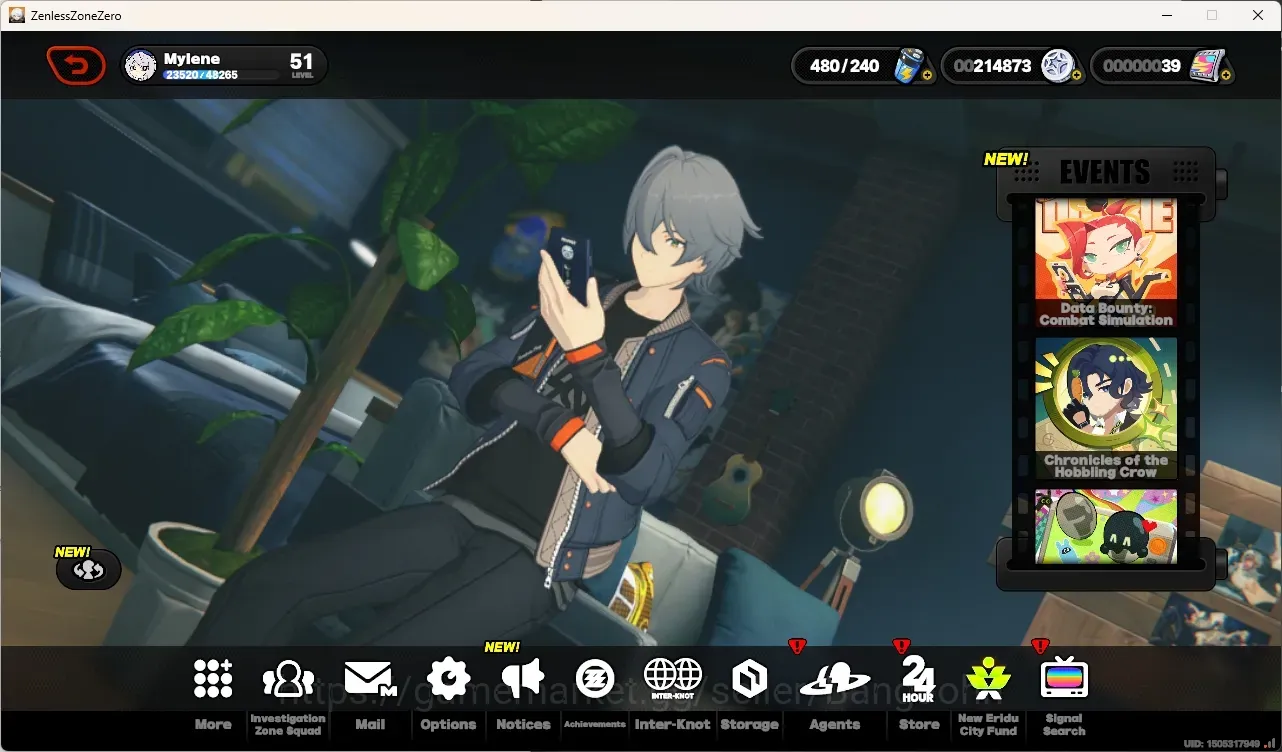Click the Options label
This screenshot has width=1282, height=752.
pyautogui.click(x=448, y=724)
